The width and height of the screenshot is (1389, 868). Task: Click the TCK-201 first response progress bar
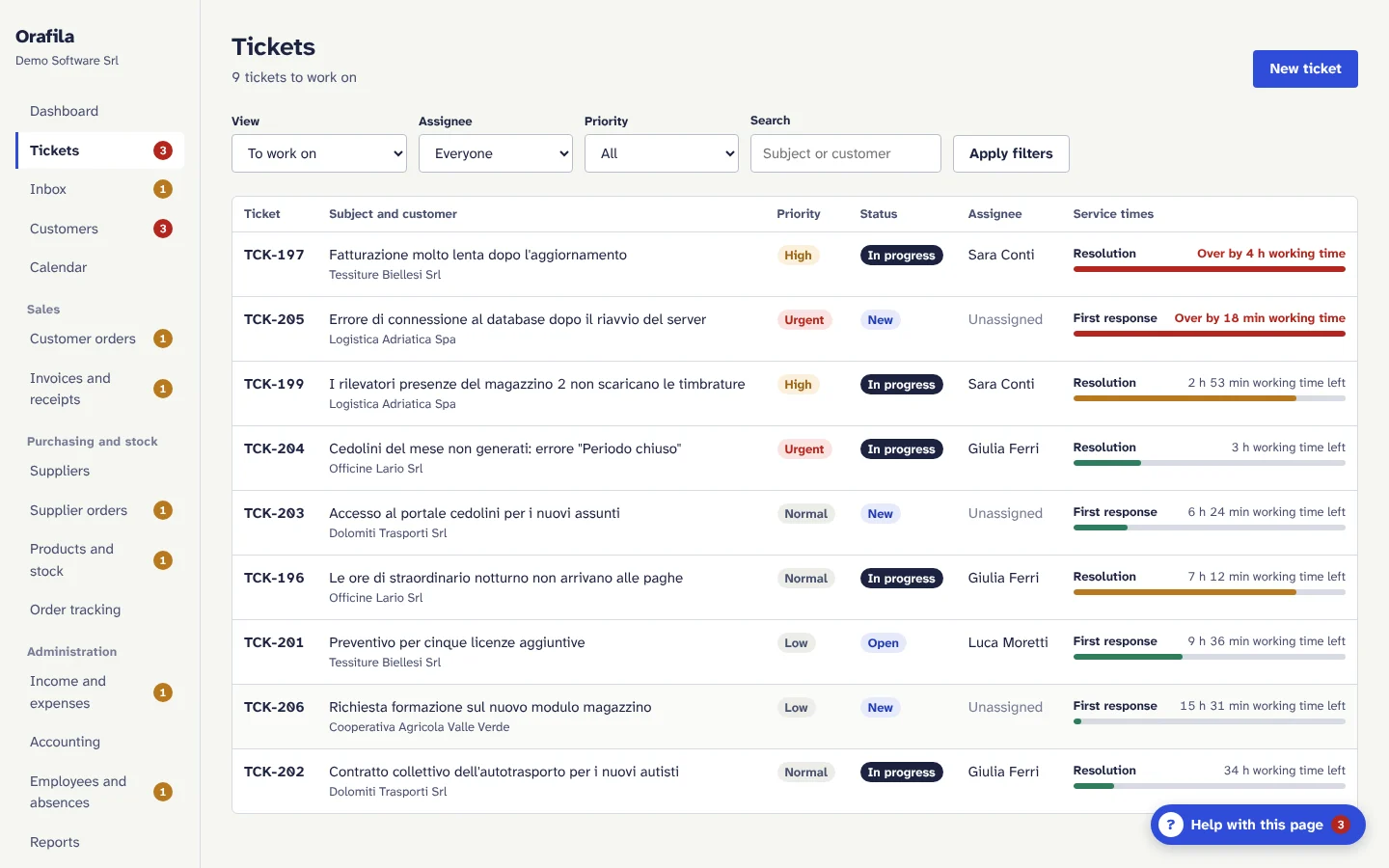click(1209, 657)
